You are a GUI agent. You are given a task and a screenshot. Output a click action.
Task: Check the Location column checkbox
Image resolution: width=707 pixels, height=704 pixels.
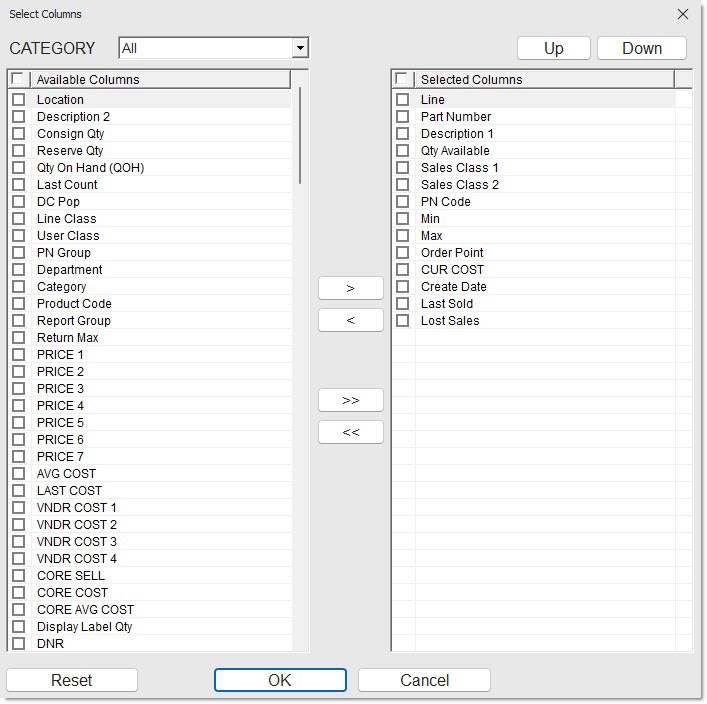pos(18,100)
